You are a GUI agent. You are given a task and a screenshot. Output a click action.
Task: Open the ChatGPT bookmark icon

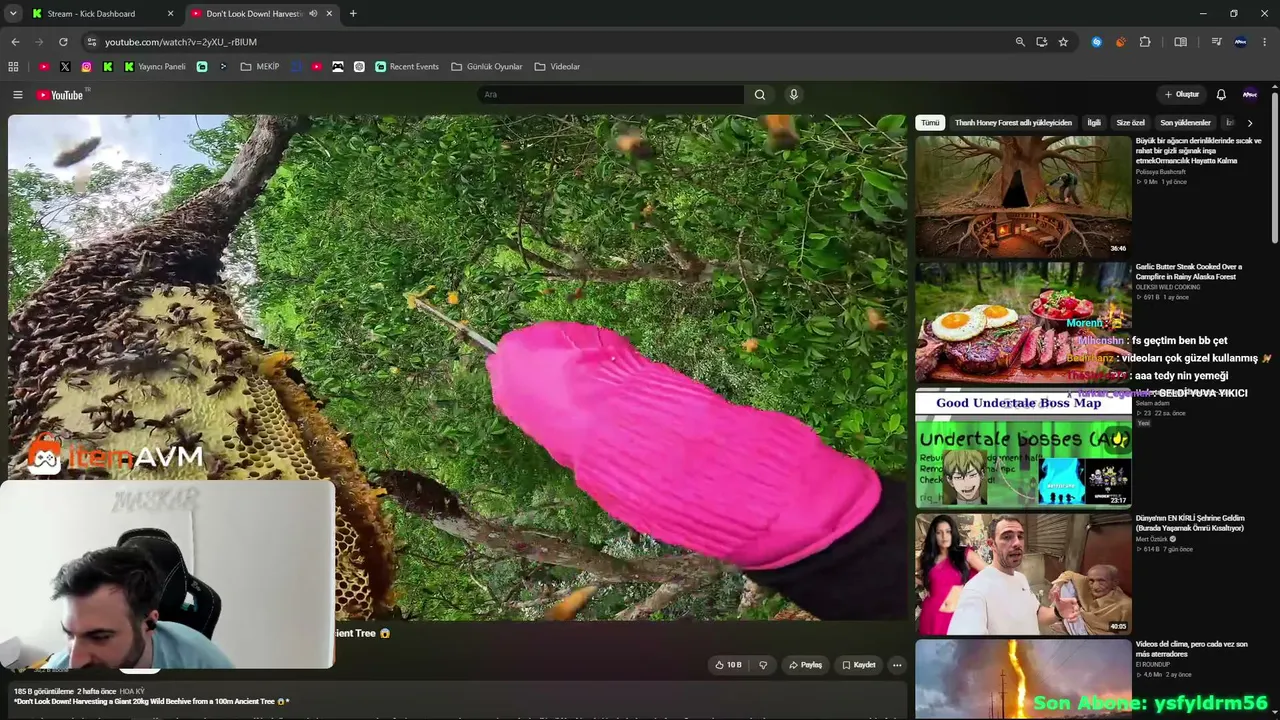pyautogui.click(x=359, y=67)
